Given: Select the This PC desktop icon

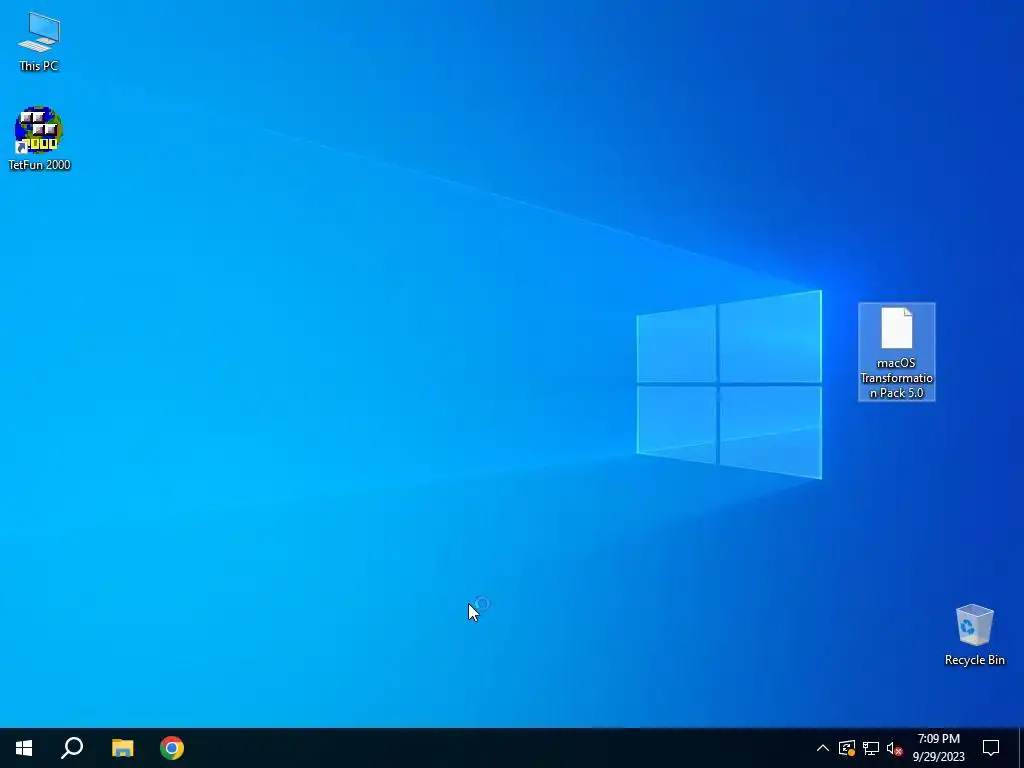Looking at the screenshot, I should 39,40.
